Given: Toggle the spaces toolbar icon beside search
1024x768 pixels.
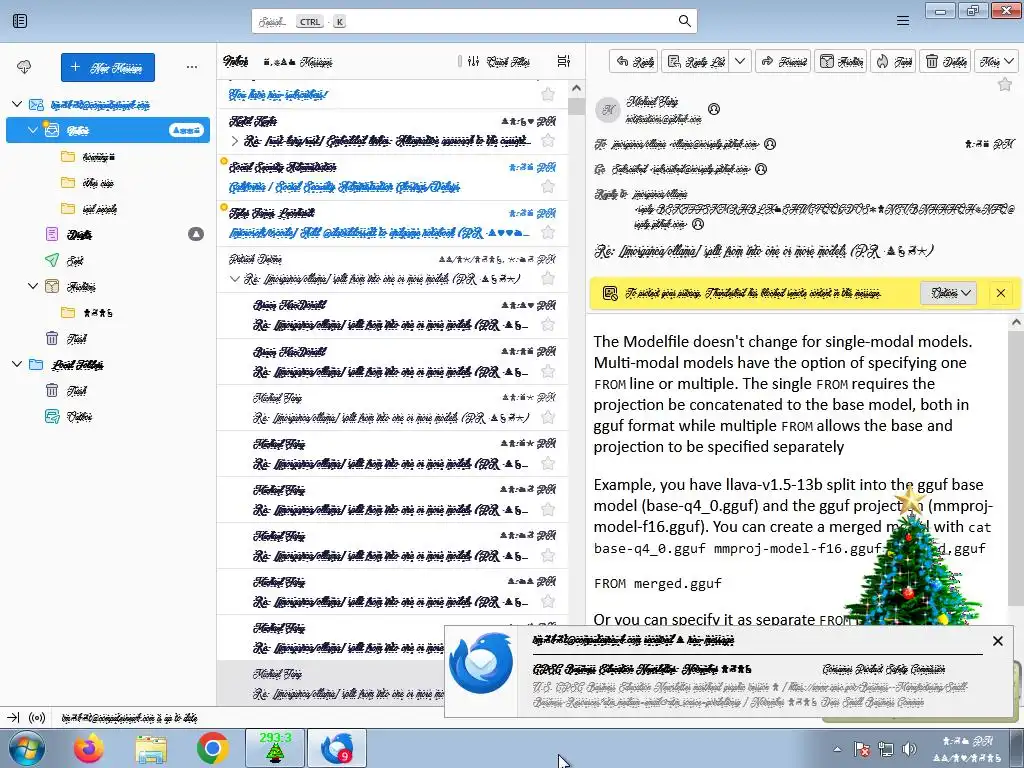Looking at the screenshot, I should click(20, 21).
